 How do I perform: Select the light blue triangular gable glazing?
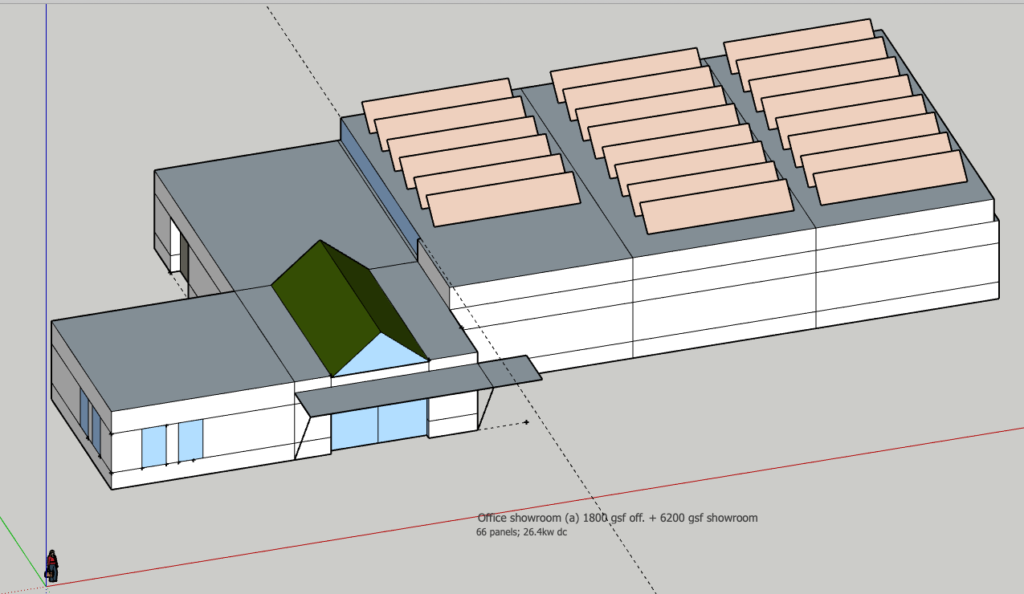pyautogui.click(x=381, y=358)
